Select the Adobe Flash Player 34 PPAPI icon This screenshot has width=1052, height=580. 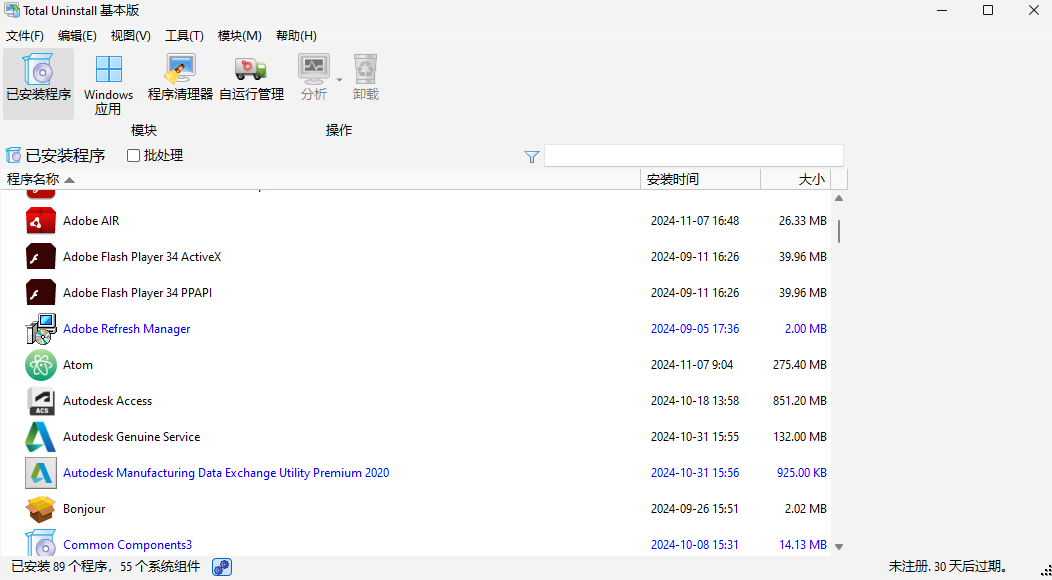(40, 293)
